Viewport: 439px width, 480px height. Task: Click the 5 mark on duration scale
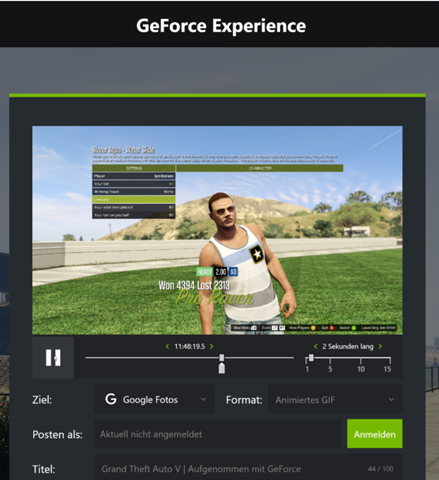tap(330, 369)
